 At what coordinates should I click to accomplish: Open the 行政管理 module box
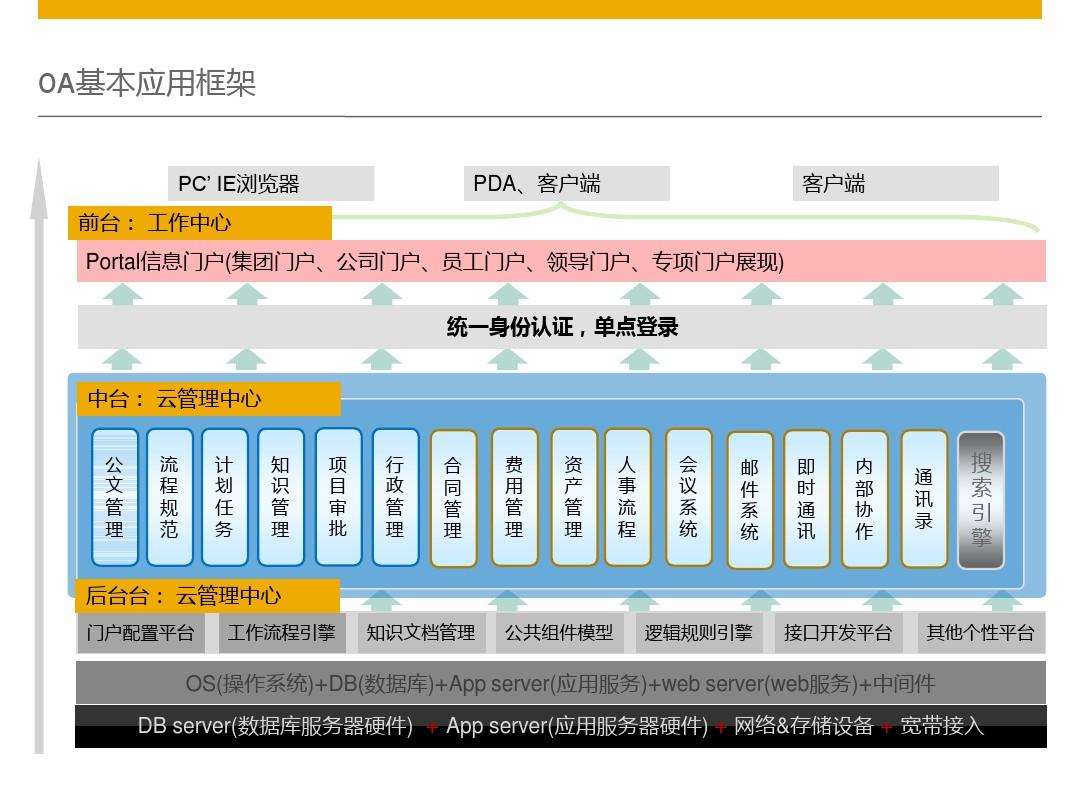pos(395,497)
